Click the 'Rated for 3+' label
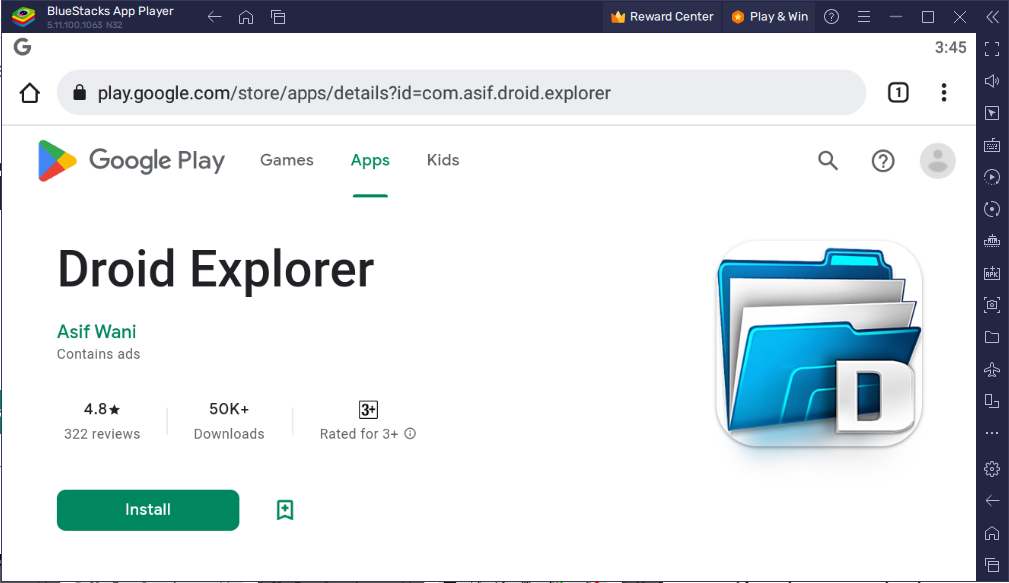 359,434
